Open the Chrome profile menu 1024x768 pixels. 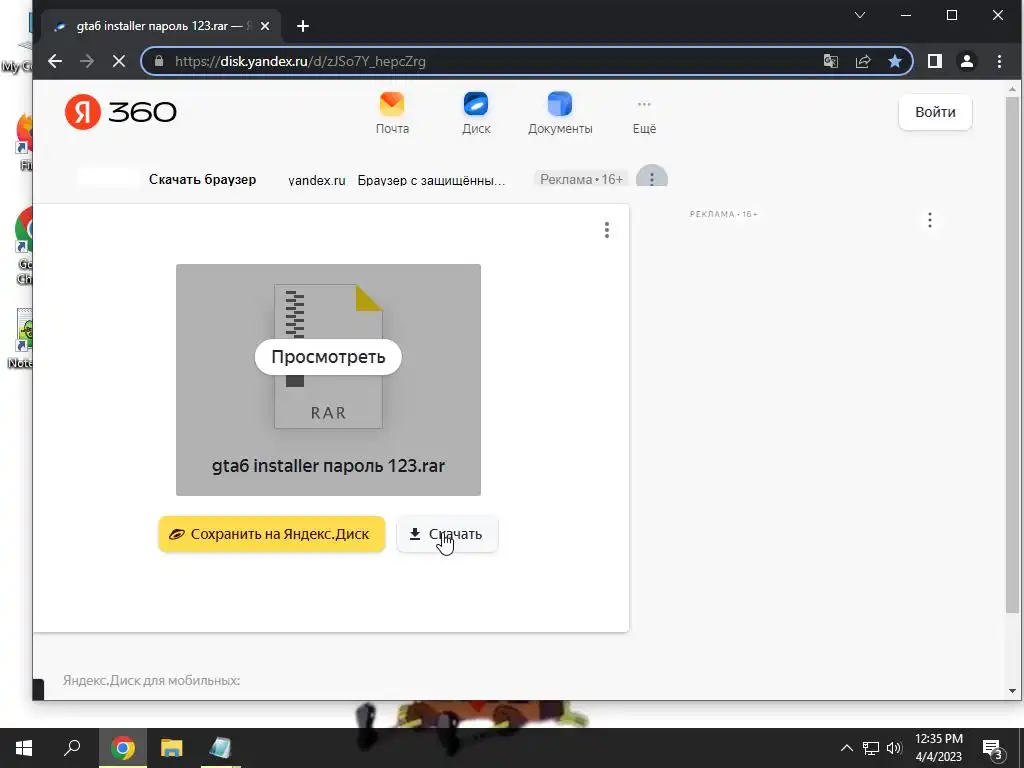point(967,61)
